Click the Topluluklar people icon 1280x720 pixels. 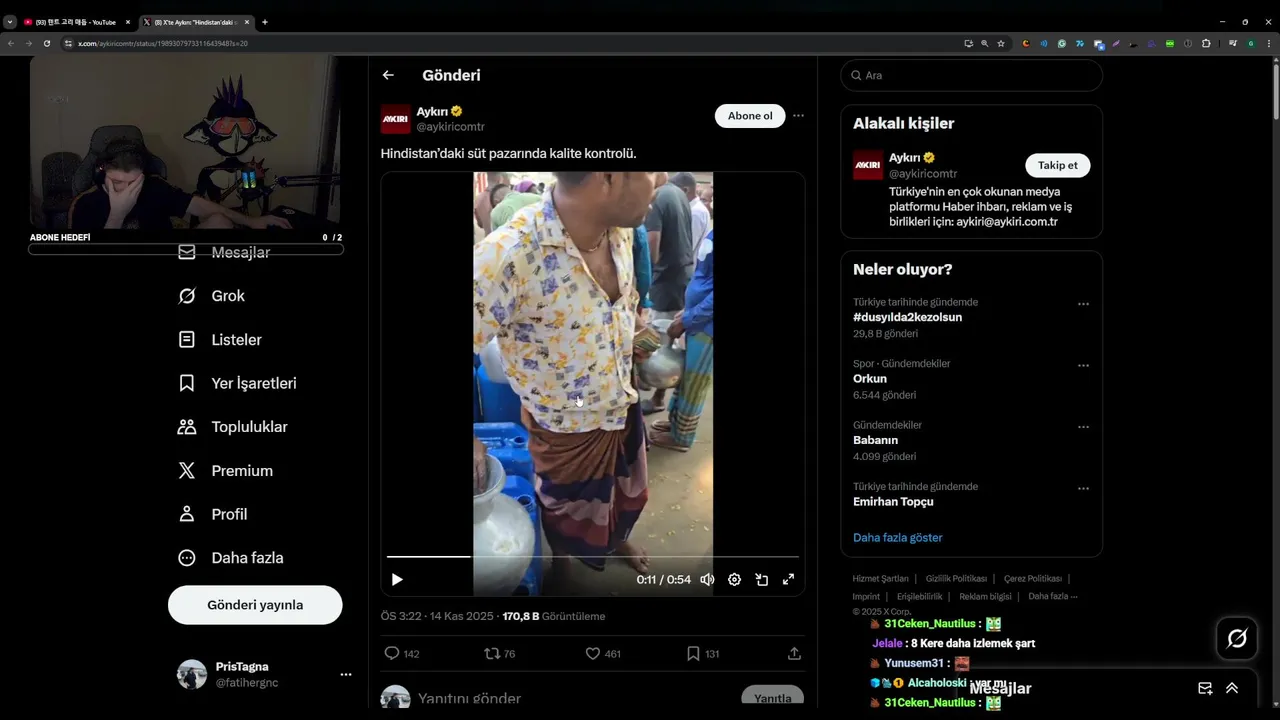coord(187,427)
